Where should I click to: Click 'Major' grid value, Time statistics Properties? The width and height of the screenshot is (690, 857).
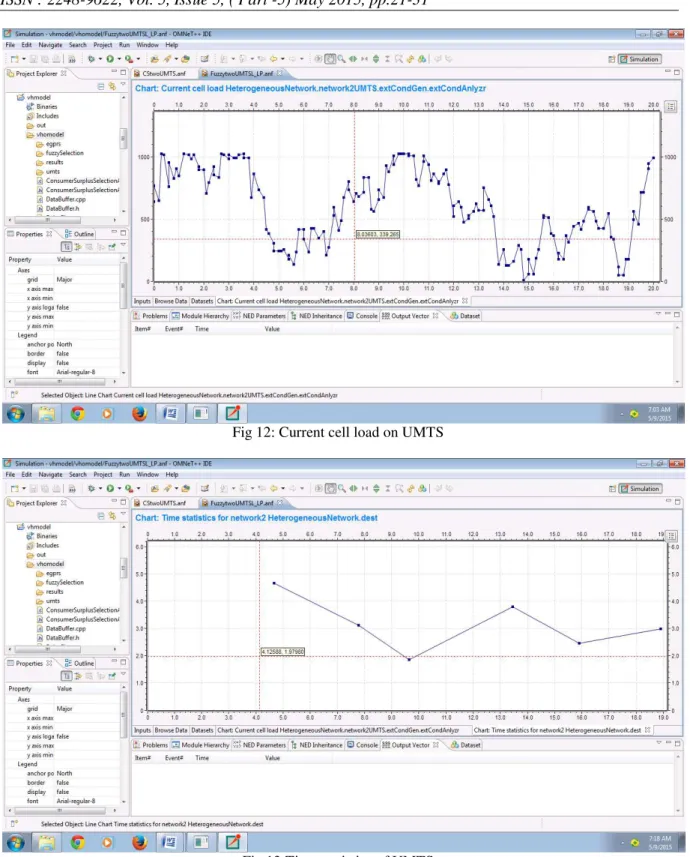pyautogui.click(x=65, y=709)
